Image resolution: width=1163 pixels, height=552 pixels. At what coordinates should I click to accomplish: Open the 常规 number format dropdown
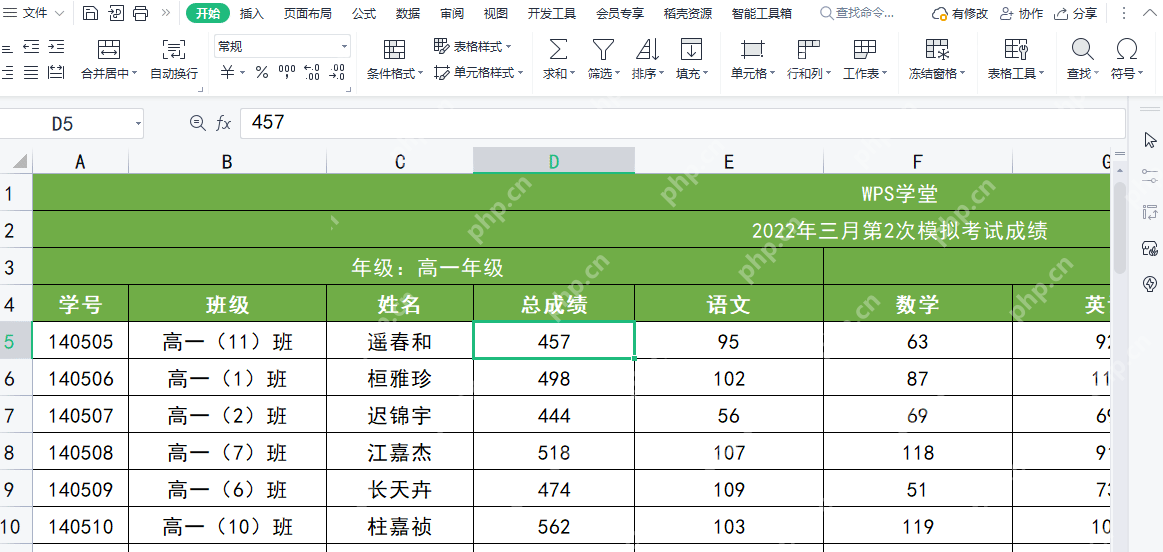coord(344,47)
